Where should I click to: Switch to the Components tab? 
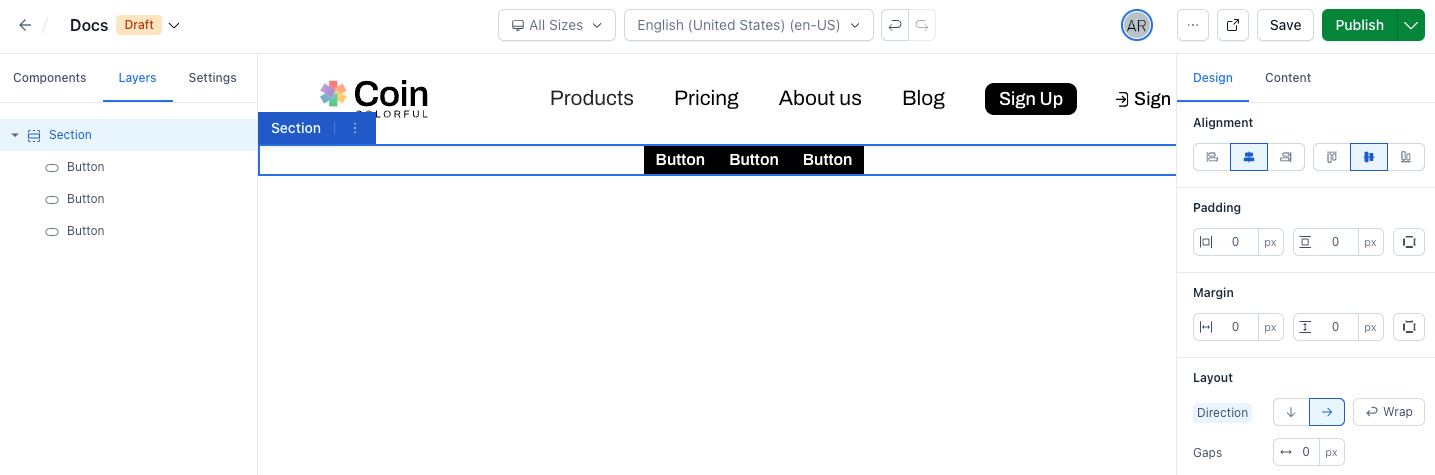(x=50, y=78)
